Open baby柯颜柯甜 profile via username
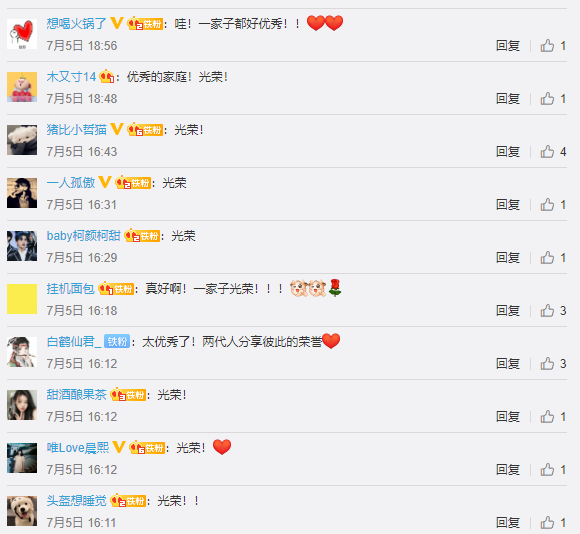The height and width of the screenshot is (534, 580). (84, 236)
